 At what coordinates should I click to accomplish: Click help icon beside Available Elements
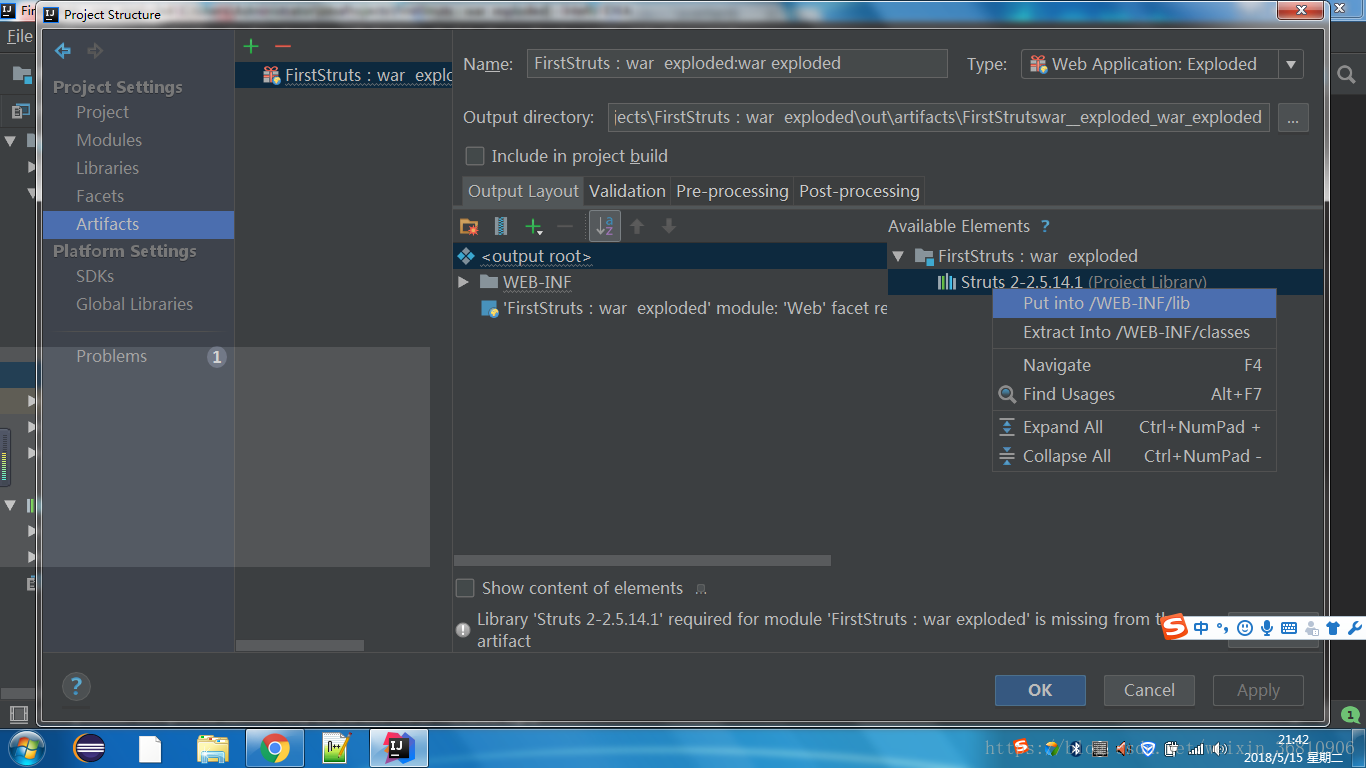tap(1045, 227)
